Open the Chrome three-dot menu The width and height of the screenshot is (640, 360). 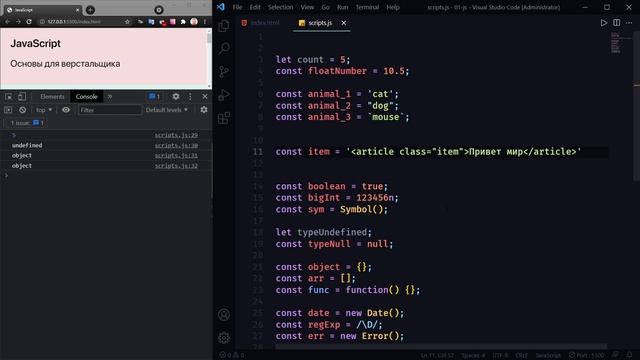point(205,22)
